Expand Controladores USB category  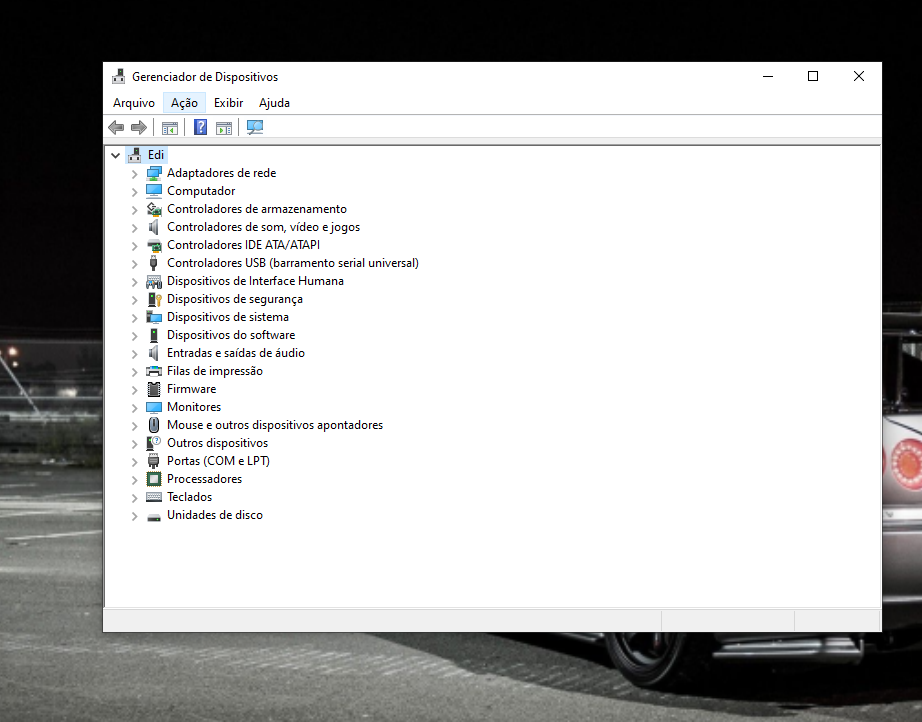point(134,264)
